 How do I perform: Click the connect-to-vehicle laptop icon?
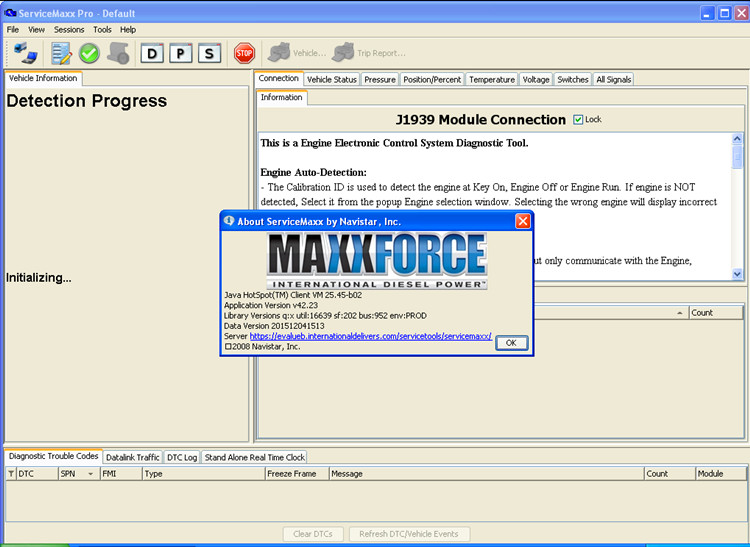point(25,53)
